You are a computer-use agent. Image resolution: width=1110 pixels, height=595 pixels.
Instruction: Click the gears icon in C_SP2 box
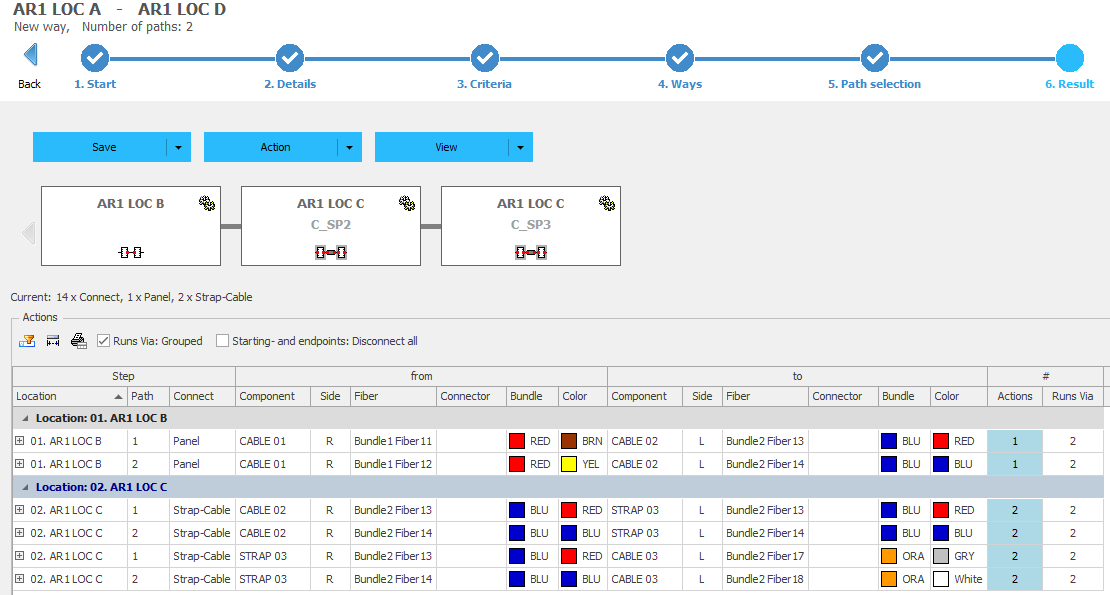click(x=407, y=204)
